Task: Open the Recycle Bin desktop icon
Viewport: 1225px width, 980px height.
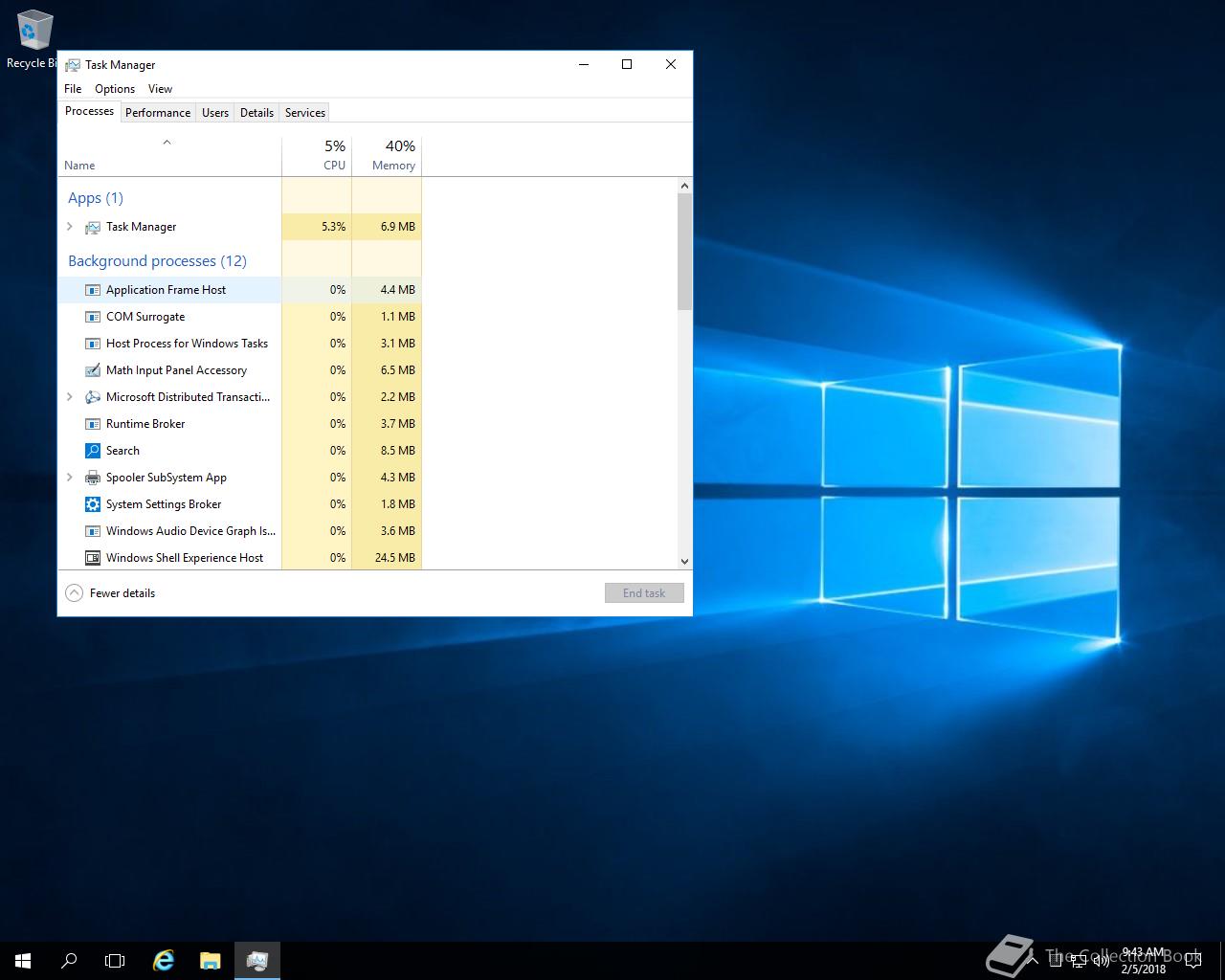Action: [x=34, y=38]
